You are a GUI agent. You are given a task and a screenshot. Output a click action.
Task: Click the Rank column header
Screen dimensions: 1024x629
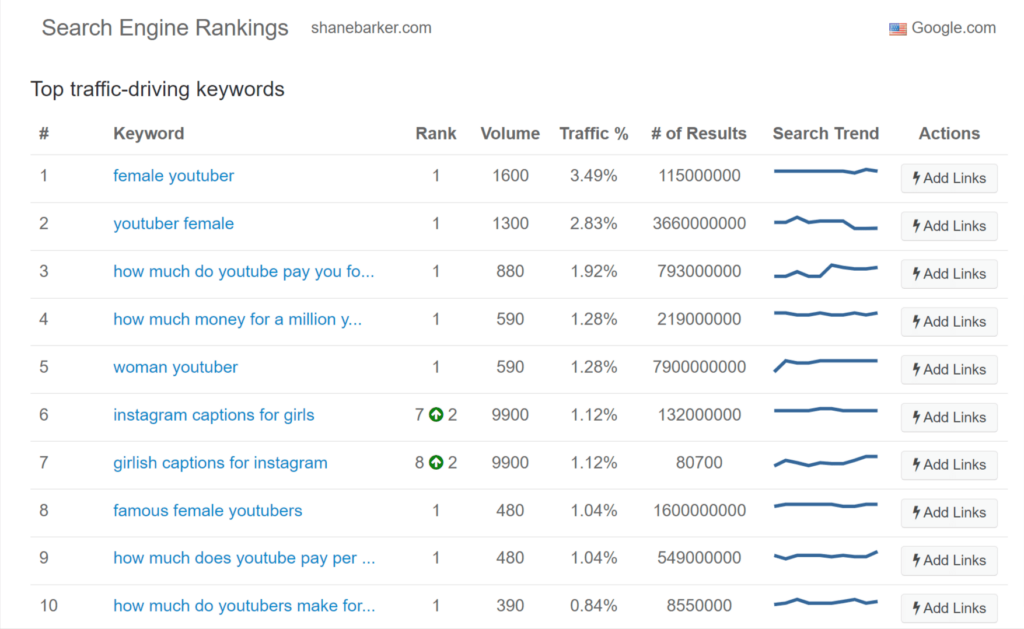(436, 133)
